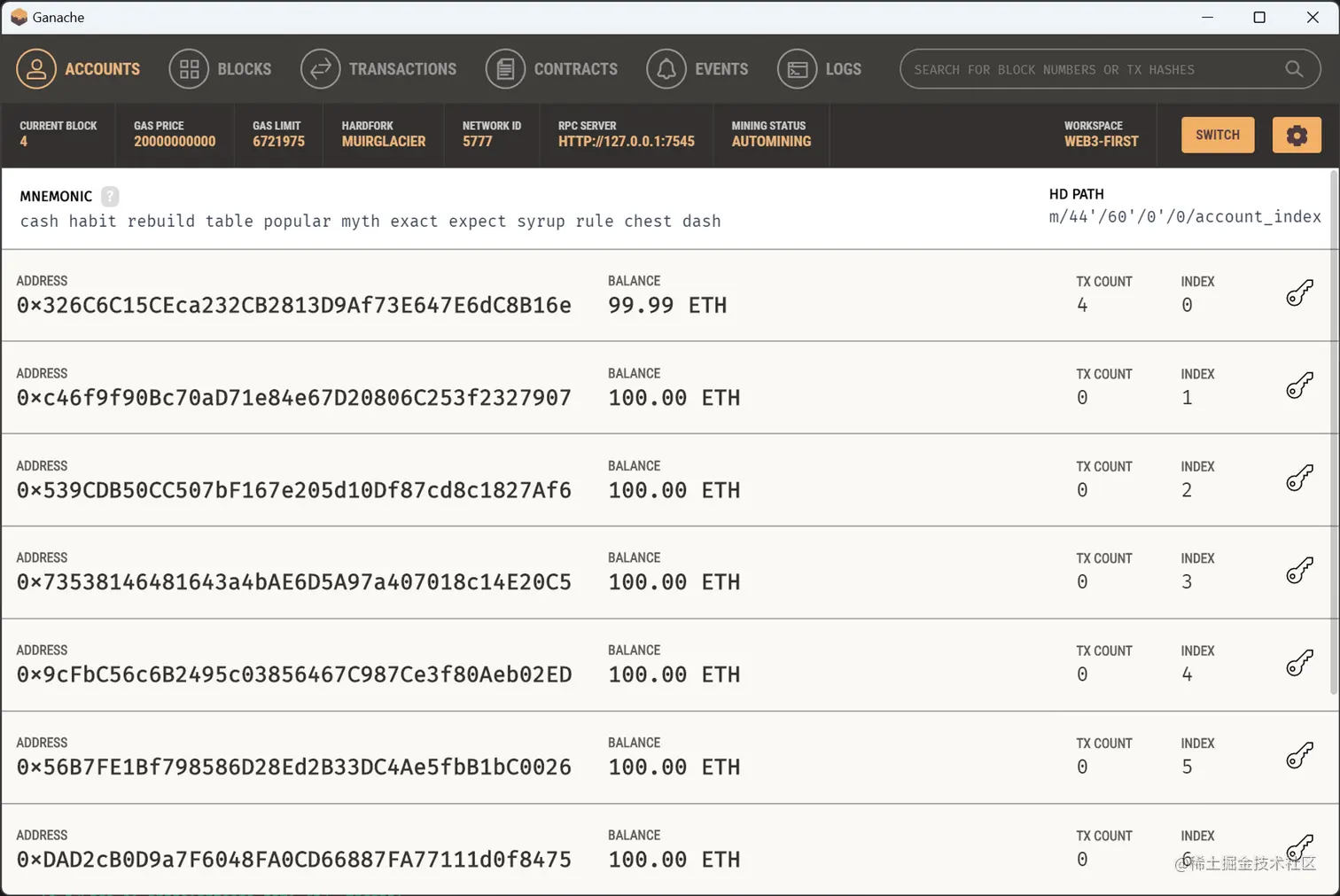
Task: Toggle the AUTOMINING mining status
Action: tap(770, 135)
